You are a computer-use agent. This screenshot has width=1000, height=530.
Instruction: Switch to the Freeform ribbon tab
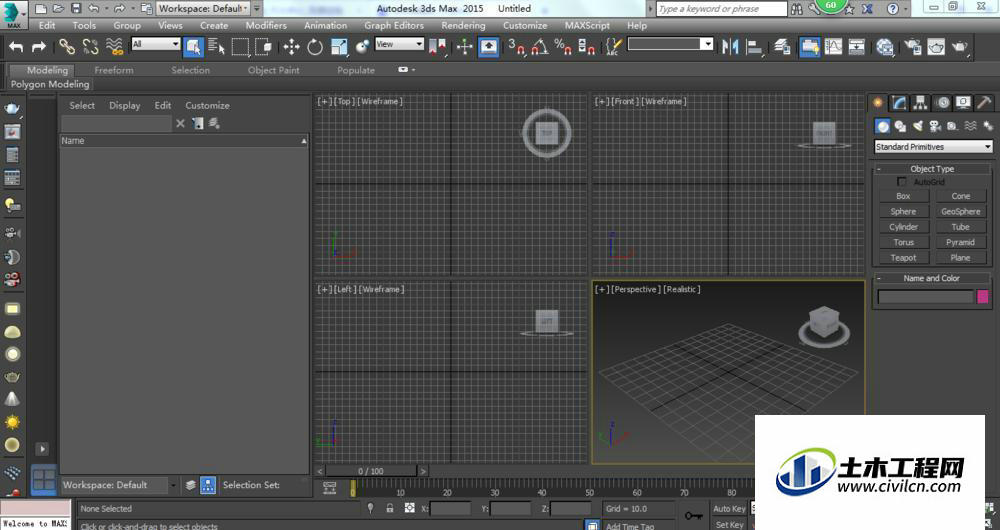114,70
